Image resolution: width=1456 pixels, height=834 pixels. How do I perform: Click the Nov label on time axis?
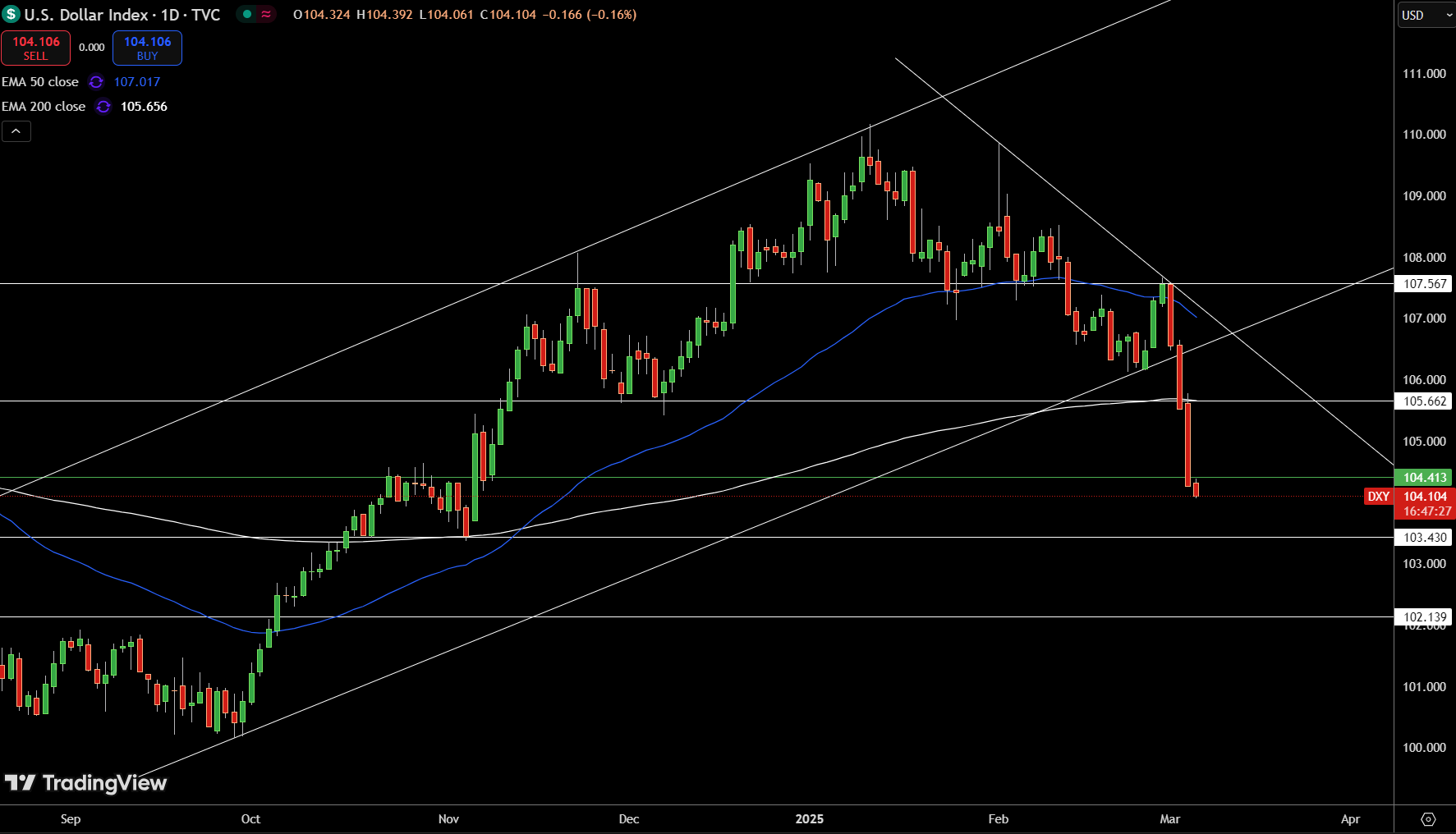[x=448, y=819]
